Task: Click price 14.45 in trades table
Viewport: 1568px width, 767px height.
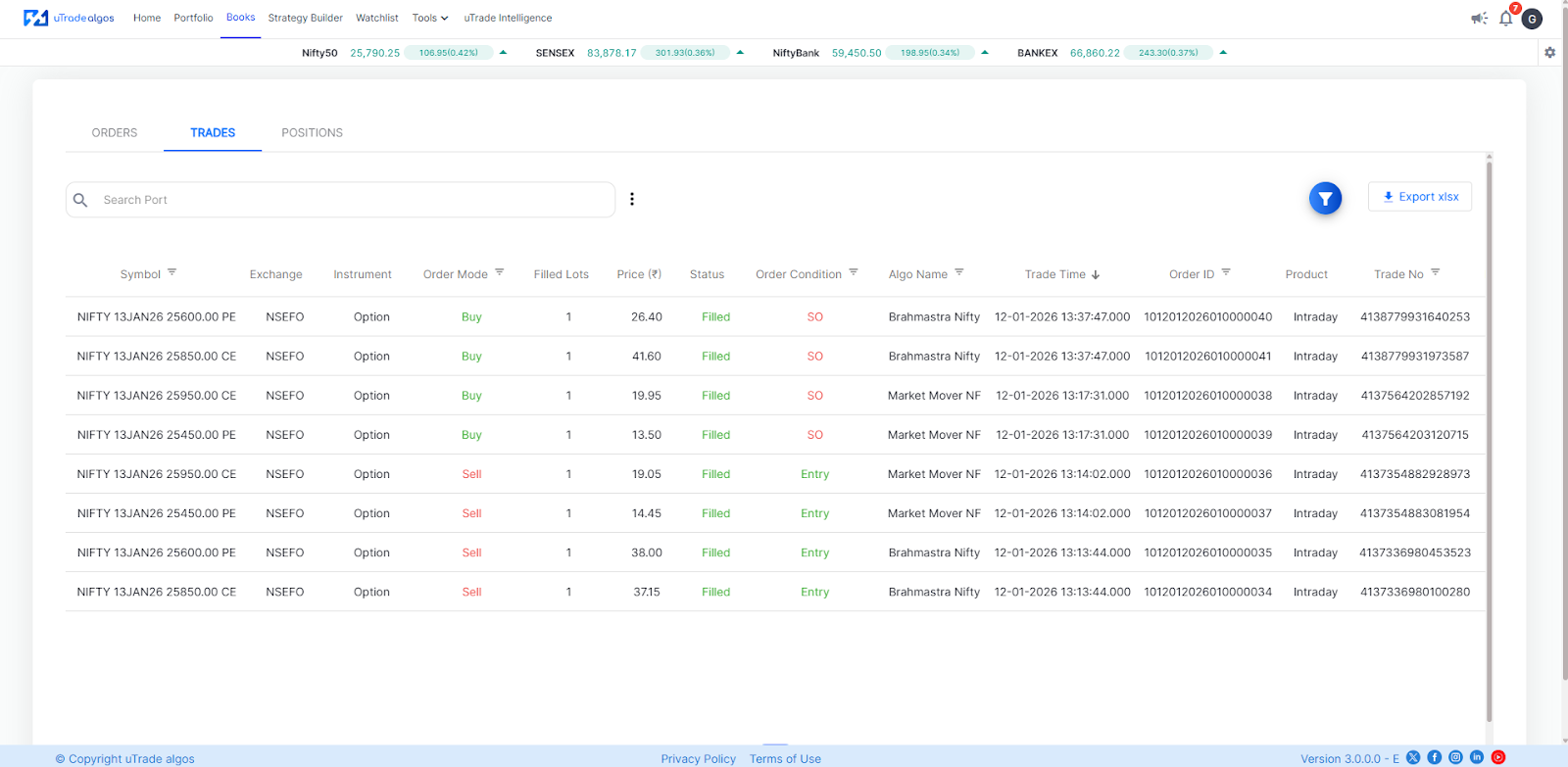Action: pyautogui.click(x=647, y=513)
